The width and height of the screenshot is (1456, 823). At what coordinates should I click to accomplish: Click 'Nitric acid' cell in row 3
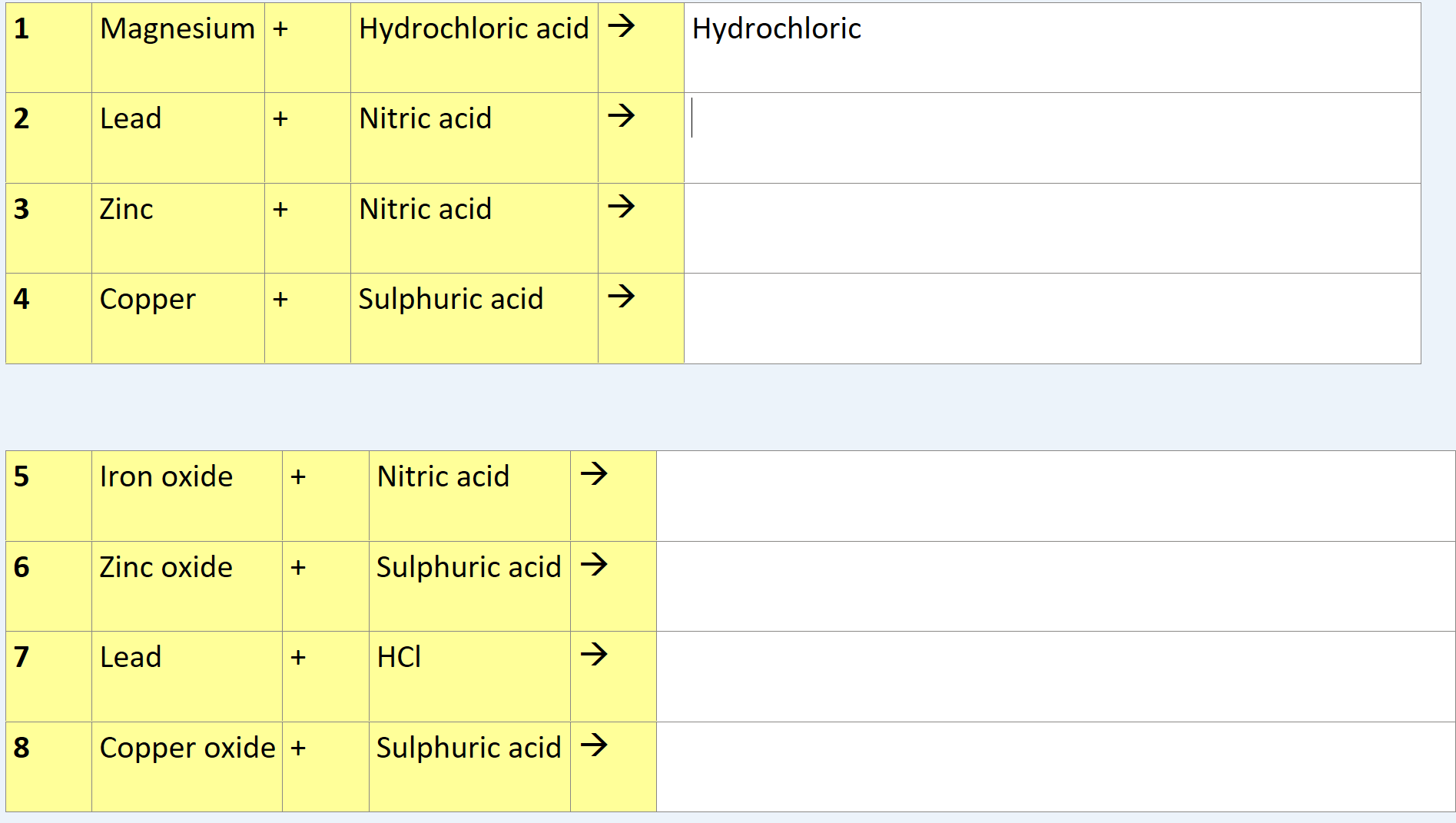[474, 228]
